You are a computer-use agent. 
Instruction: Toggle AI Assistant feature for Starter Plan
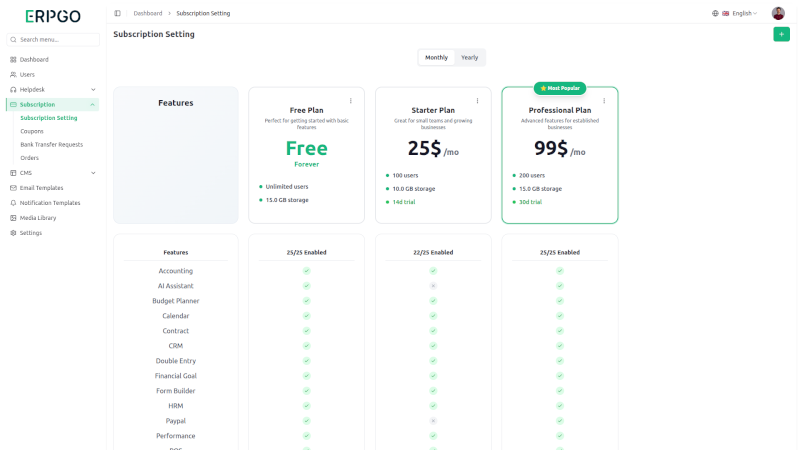coord(433,286)
